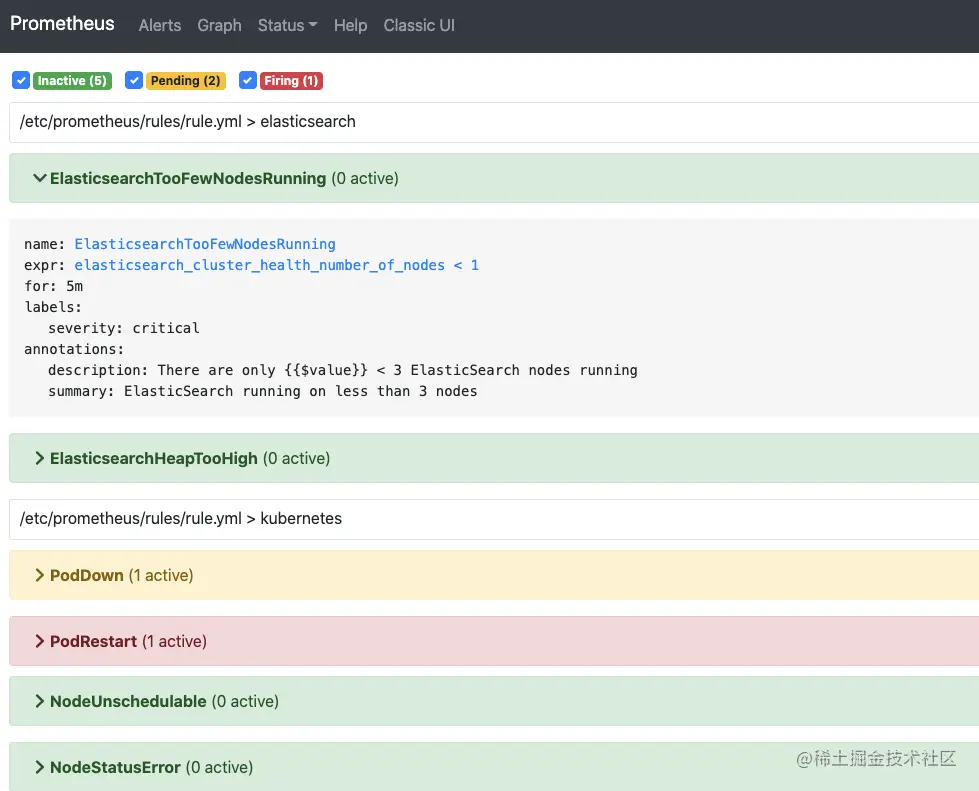
Task: Click the 'severity: critical' label line
Action: (x=124, y=328)
